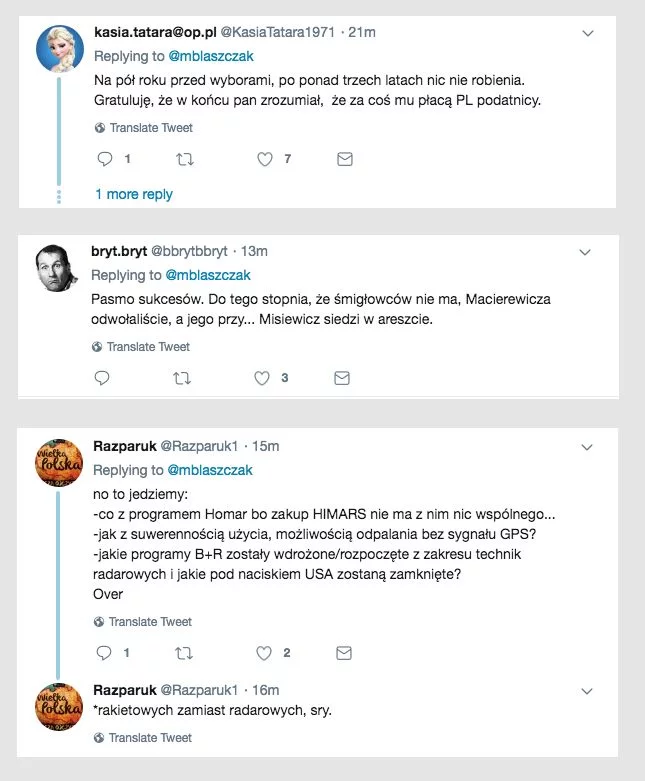Open the envelope icon on Razparuk's tweet
Screen dimensions: 645x781
pos(344,653)
